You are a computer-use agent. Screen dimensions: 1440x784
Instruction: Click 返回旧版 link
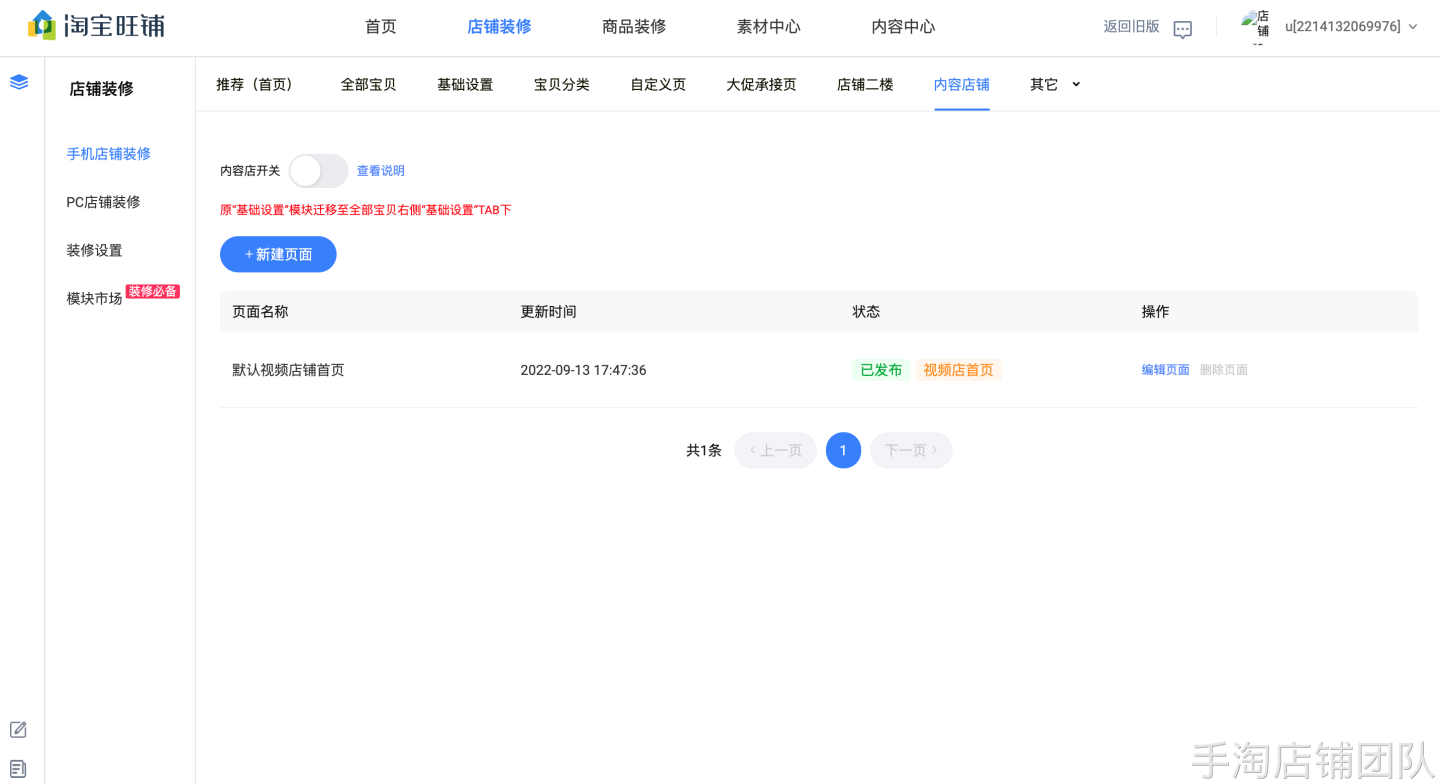[x=1132, y=27]
